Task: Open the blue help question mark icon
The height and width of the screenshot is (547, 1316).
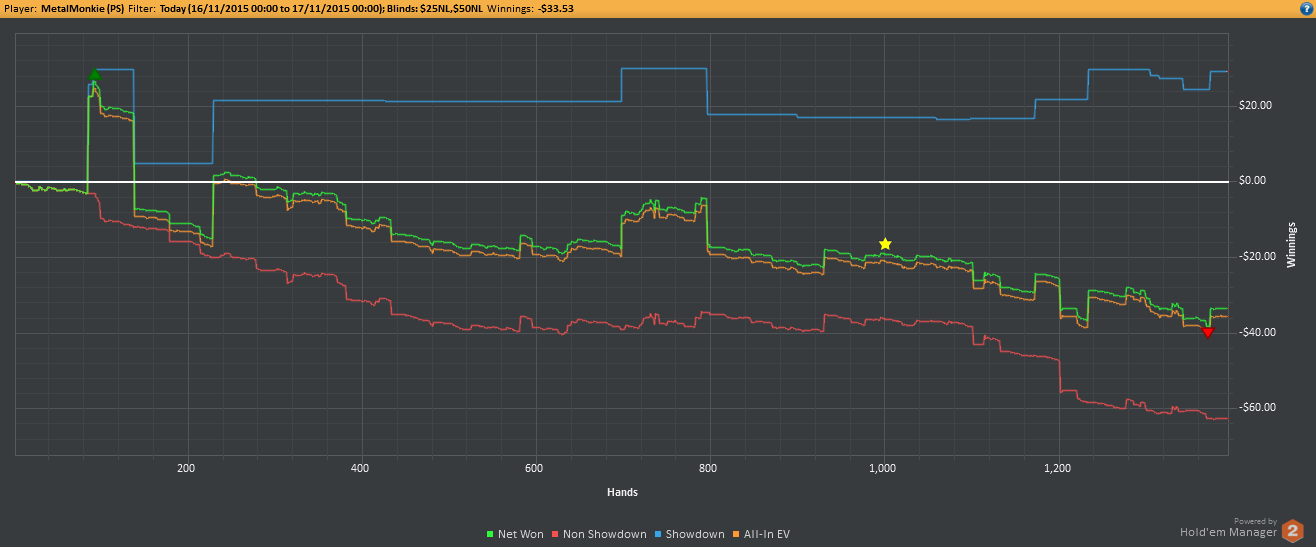Action: 1304,7
